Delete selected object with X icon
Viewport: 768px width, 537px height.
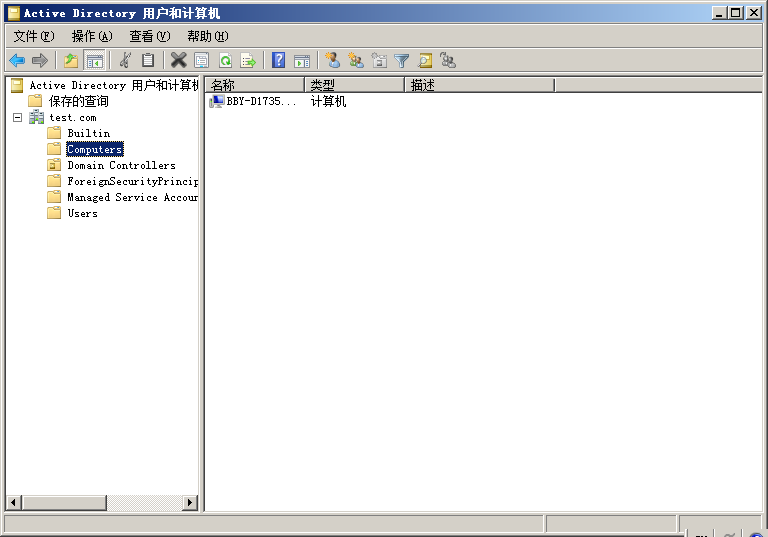179,60
